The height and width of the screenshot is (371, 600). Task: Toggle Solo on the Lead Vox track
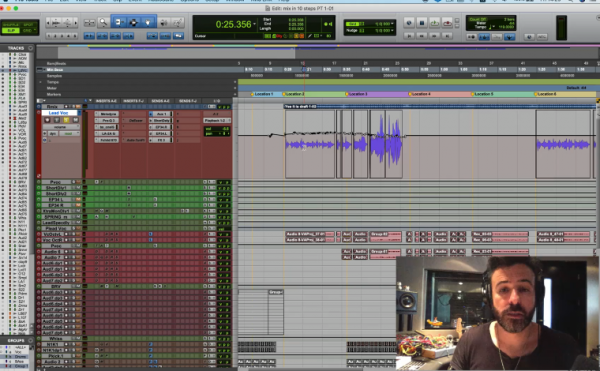[66, 120]
